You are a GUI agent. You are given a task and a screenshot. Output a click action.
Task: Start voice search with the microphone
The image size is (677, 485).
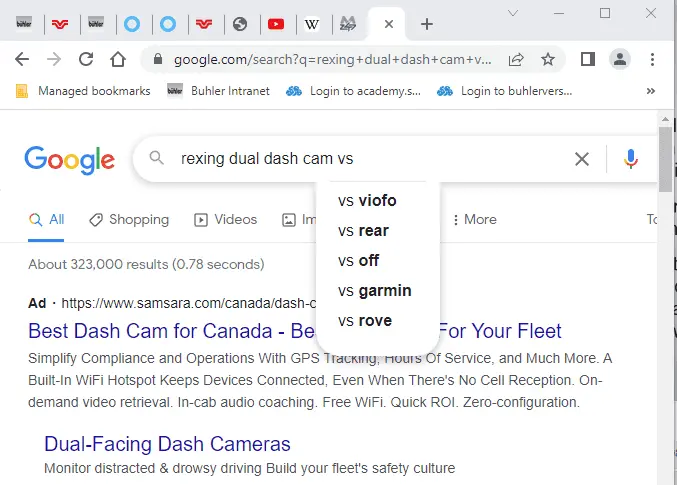click(x=630, y=159)
